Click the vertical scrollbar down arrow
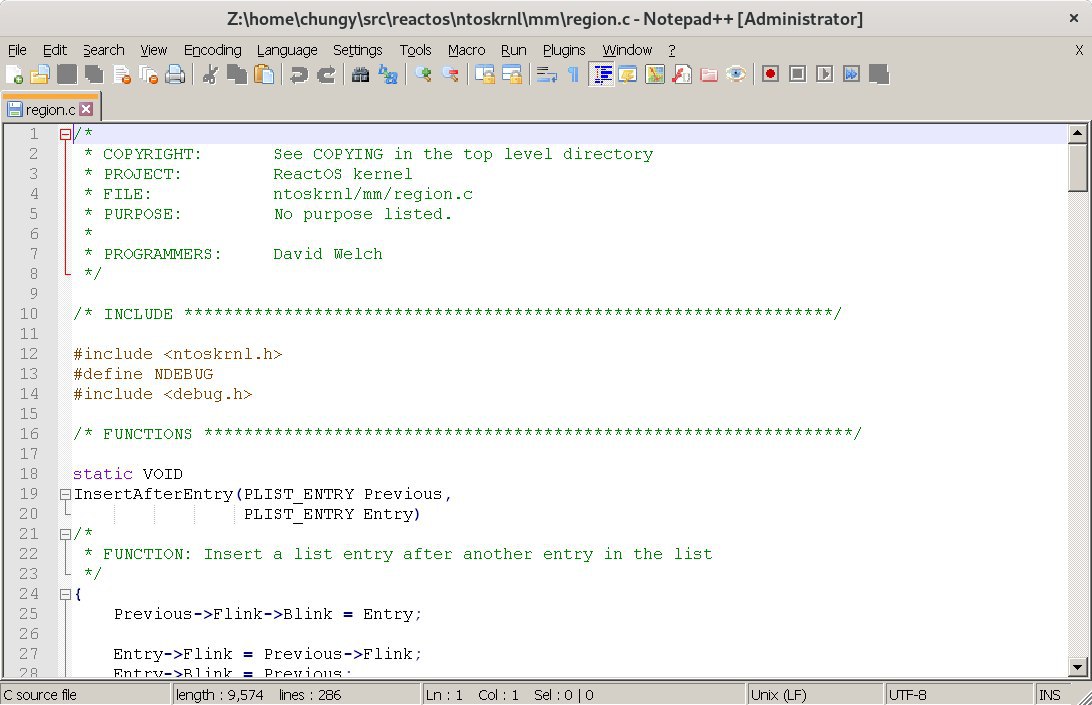The width and height of the screenshot is (1092, 705). pos(1077,667)
